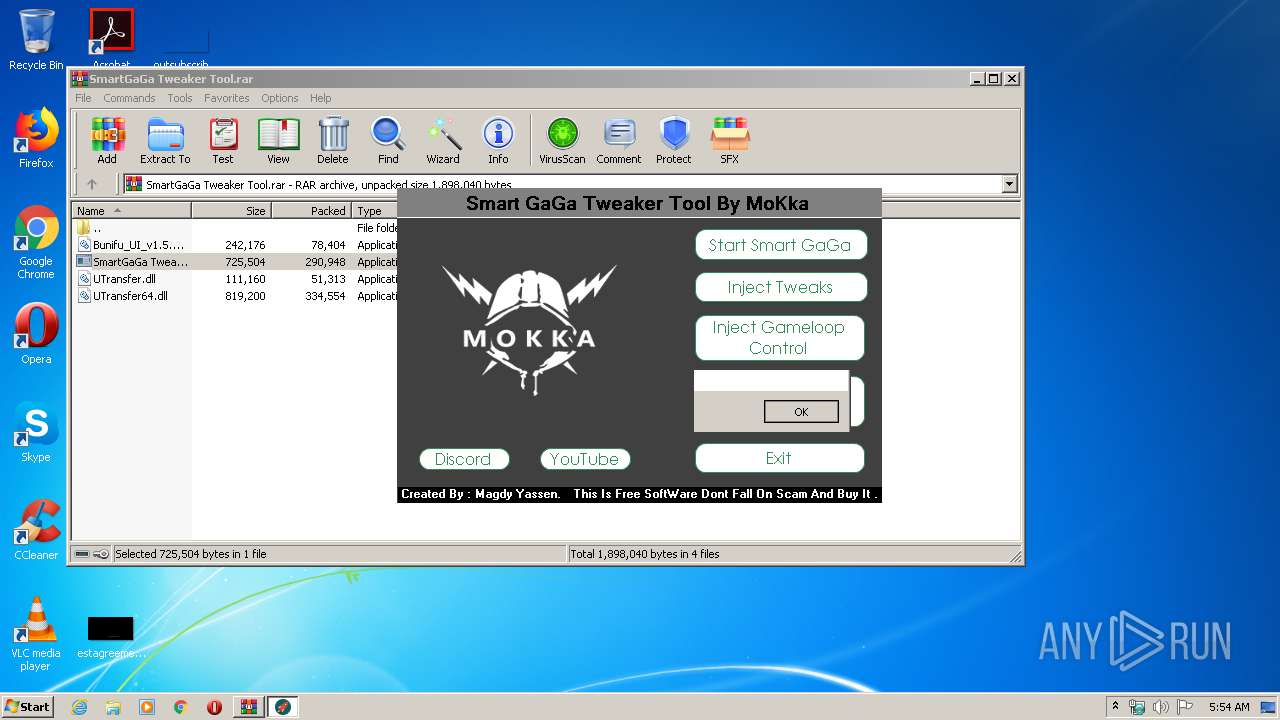Image resolution: width=1280 pixels, height=720 pixels.
Task: Open Google Chrome desktop shortcut
Action: (36, 243)
